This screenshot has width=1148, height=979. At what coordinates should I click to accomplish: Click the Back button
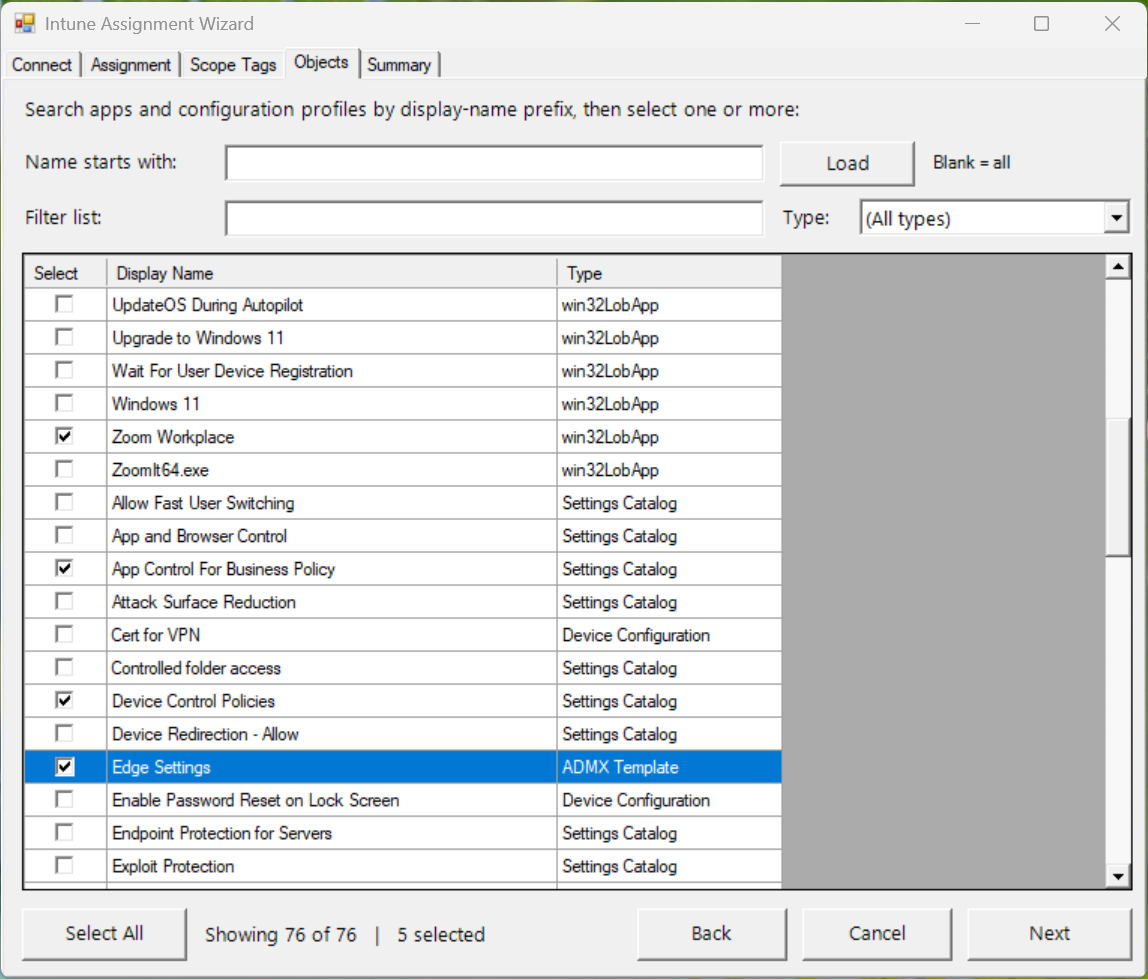point(712,934)
